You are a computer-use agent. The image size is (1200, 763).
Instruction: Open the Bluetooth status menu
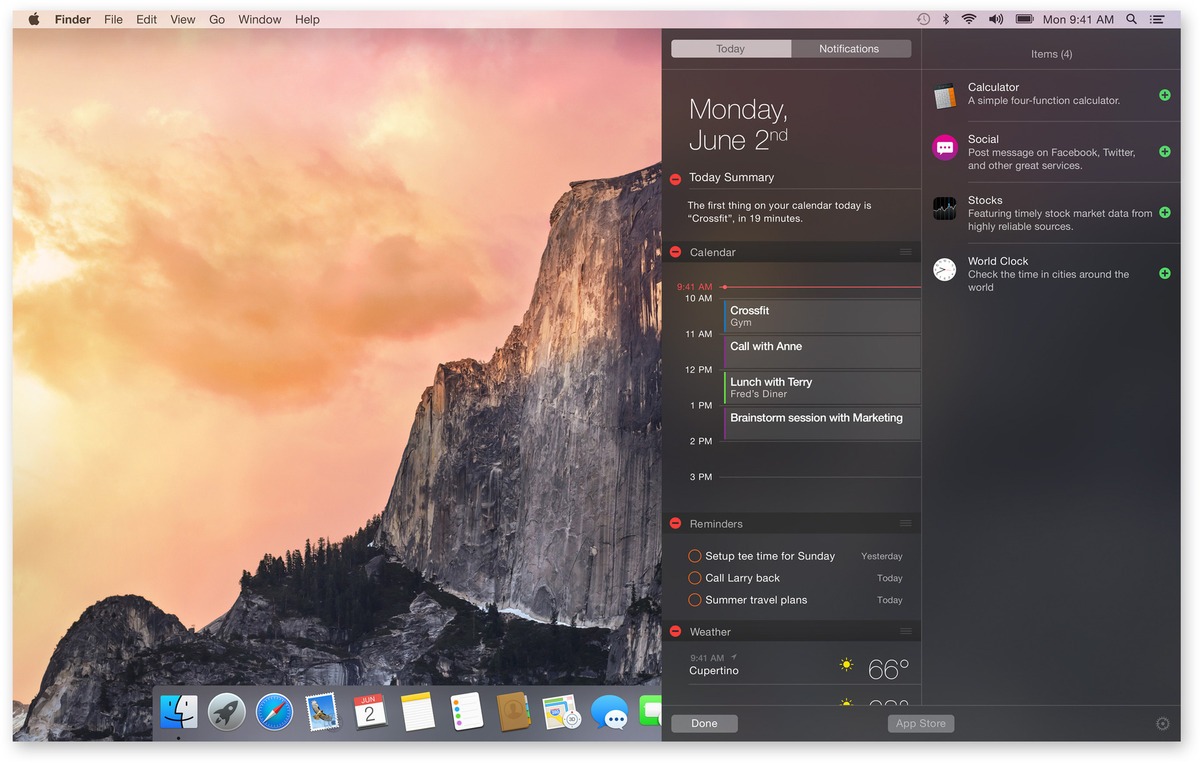pos(945,18)
